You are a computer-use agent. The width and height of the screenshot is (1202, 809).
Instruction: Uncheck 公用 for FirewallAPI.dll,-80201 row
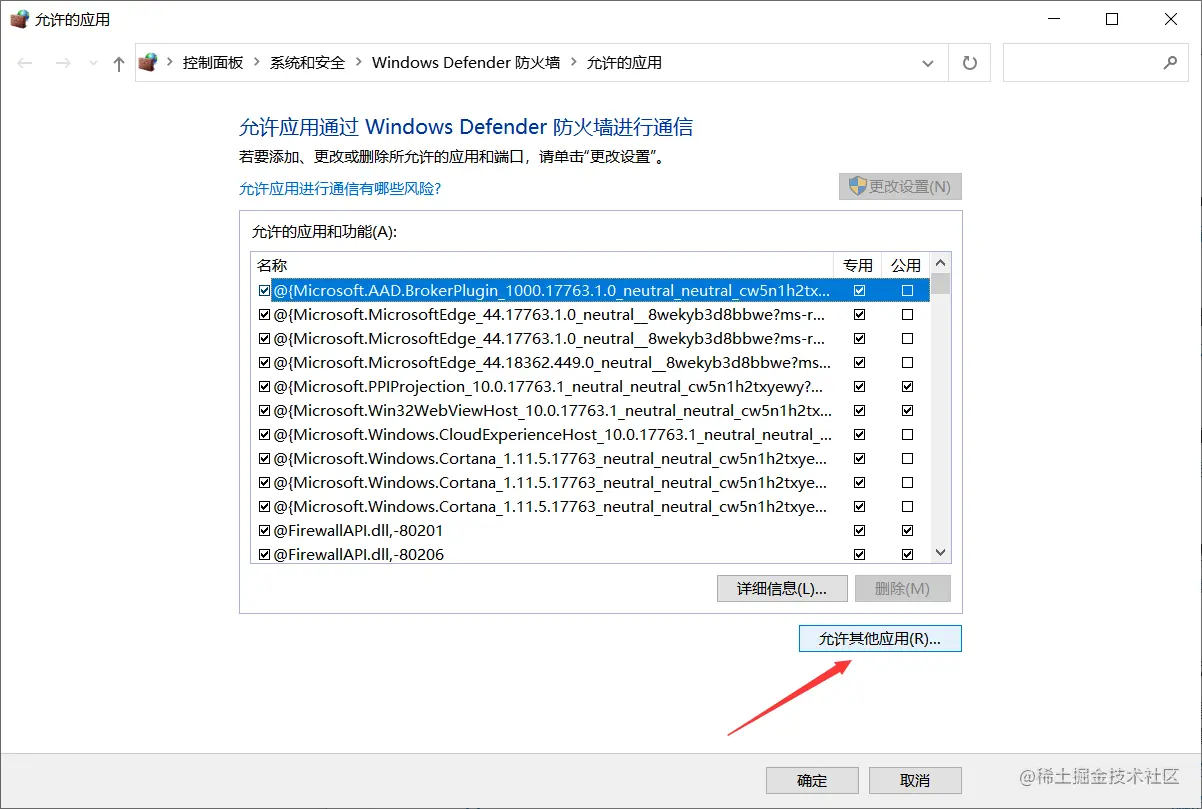[907, 530]
